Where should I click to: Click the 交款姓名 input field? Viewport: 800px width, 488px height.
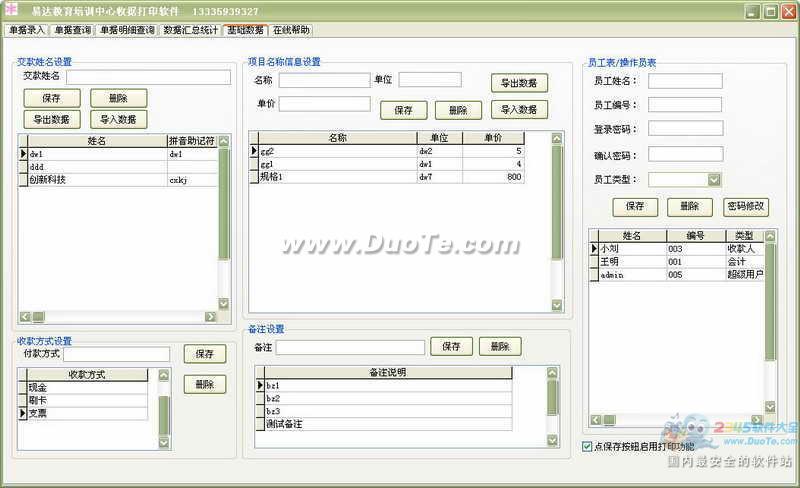point(147,77)
